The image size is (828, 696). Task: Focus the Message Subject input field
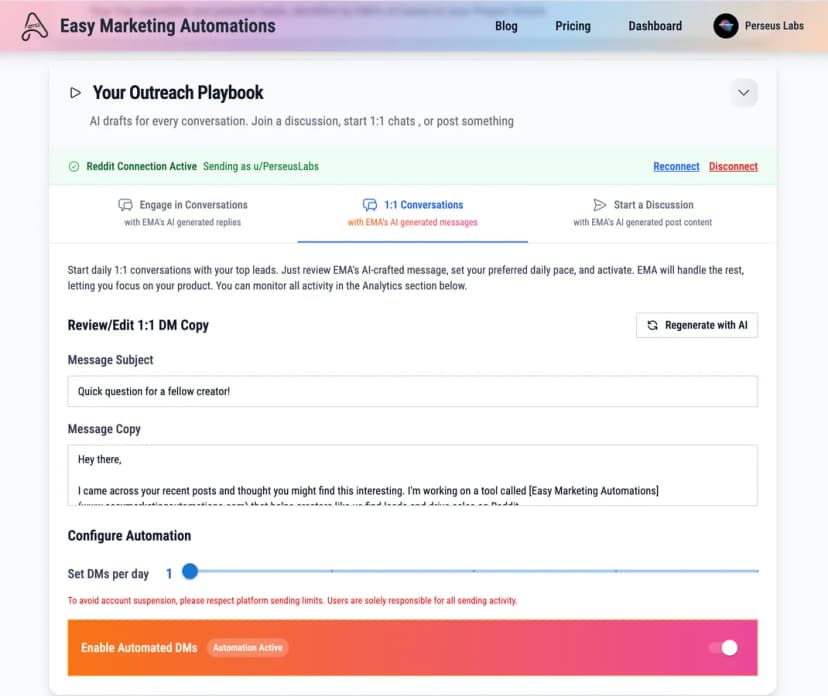click(x=412, y=391)
